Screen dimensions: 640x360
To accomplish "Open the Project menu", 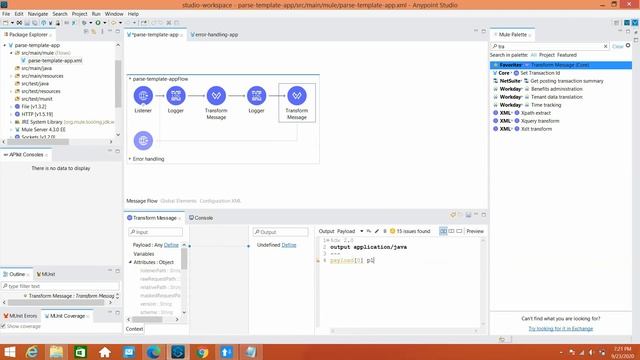I will (79, 14).
